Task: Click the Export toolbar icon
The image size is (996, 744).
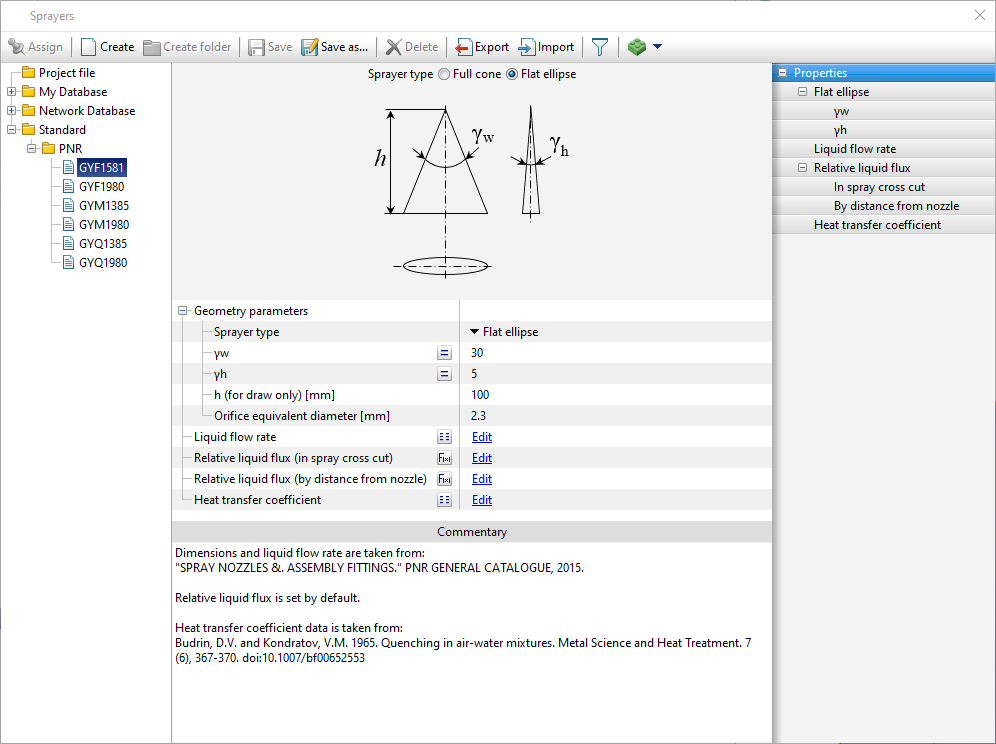Action: 464,47
